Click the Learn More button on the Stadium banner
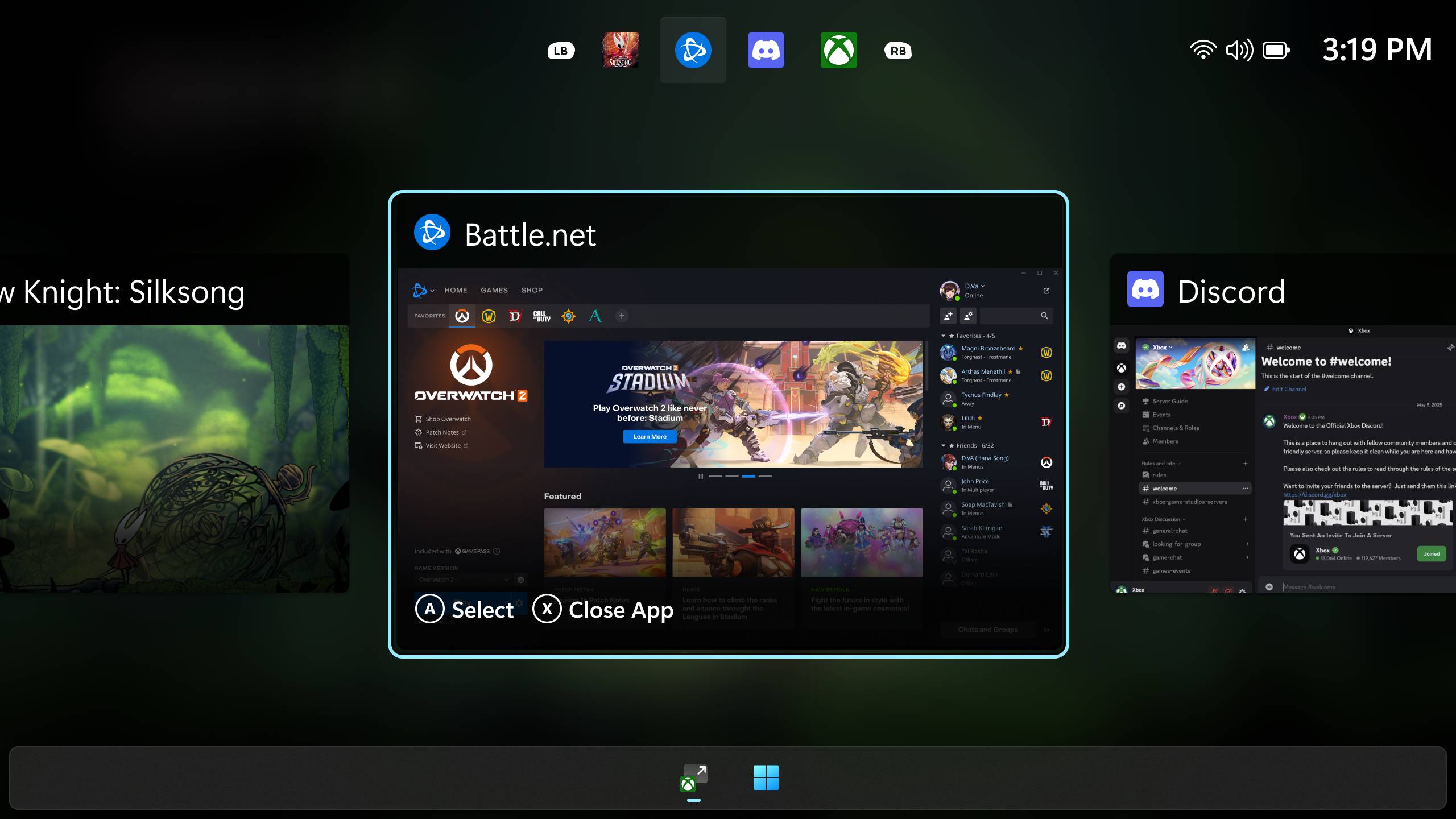This screenshot has width=1456, height=819. click(x=649, y=436)
